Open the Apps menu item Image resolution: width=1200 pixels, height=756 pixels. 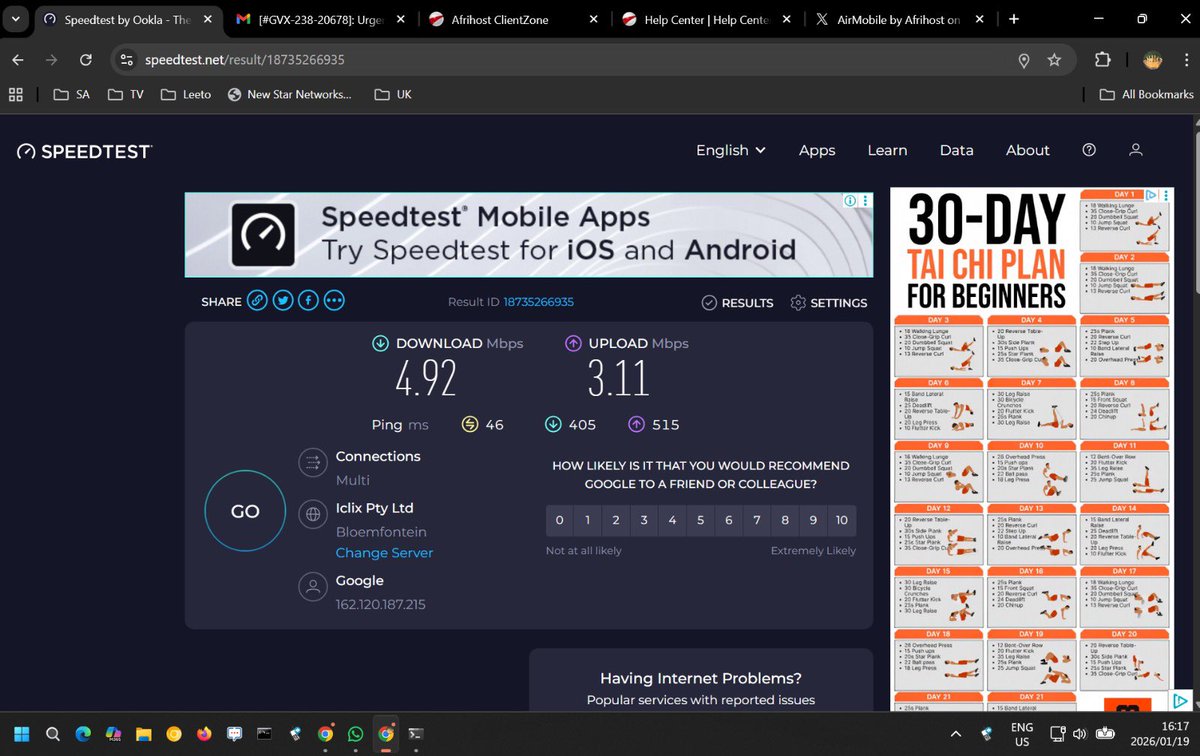pos(817,150)
